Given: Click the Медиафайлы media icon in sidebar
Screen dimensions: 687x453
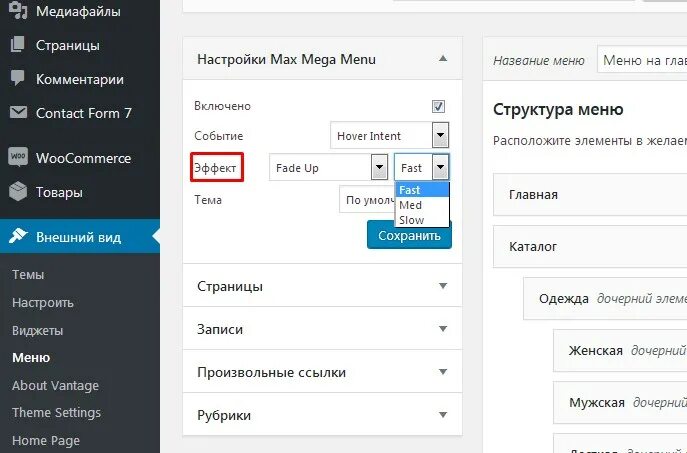Looking at the screenshot, I should pyautogui.click(x=18, y=11).
